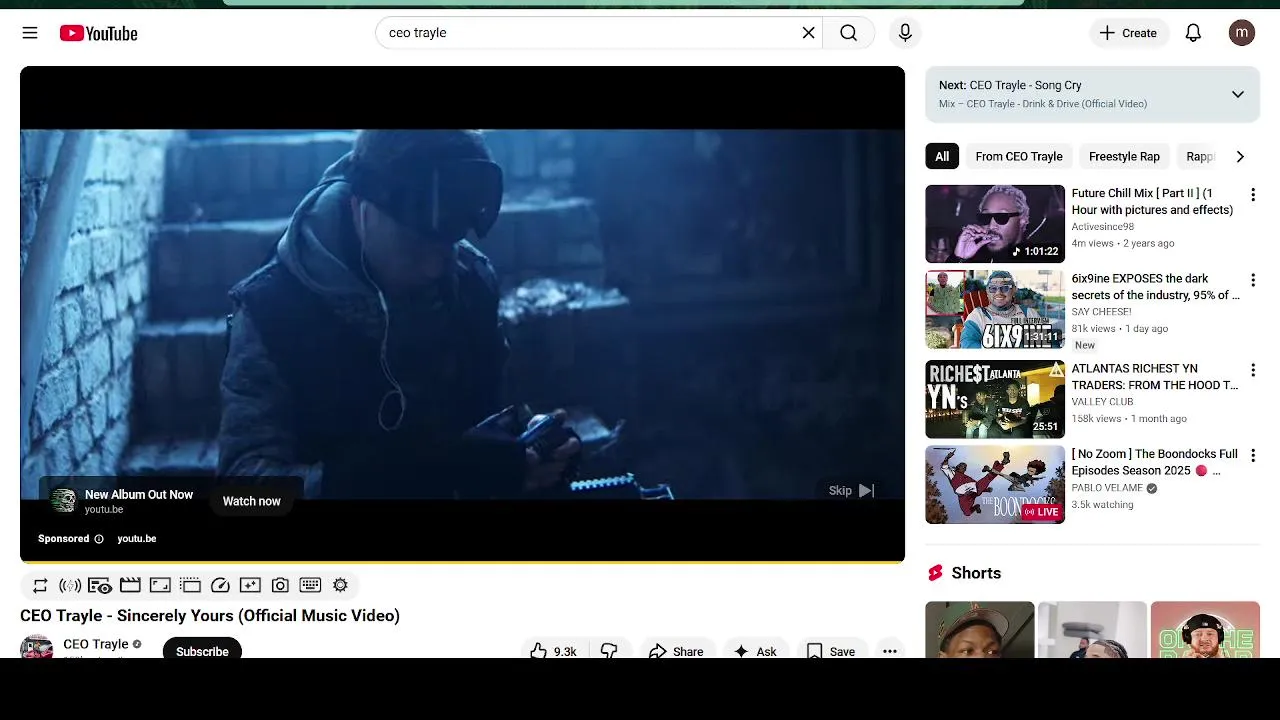This screenshot has height=720, width=1280.
Task: Subscribe to CEO Trayle
Action: (x=202, y=648)
